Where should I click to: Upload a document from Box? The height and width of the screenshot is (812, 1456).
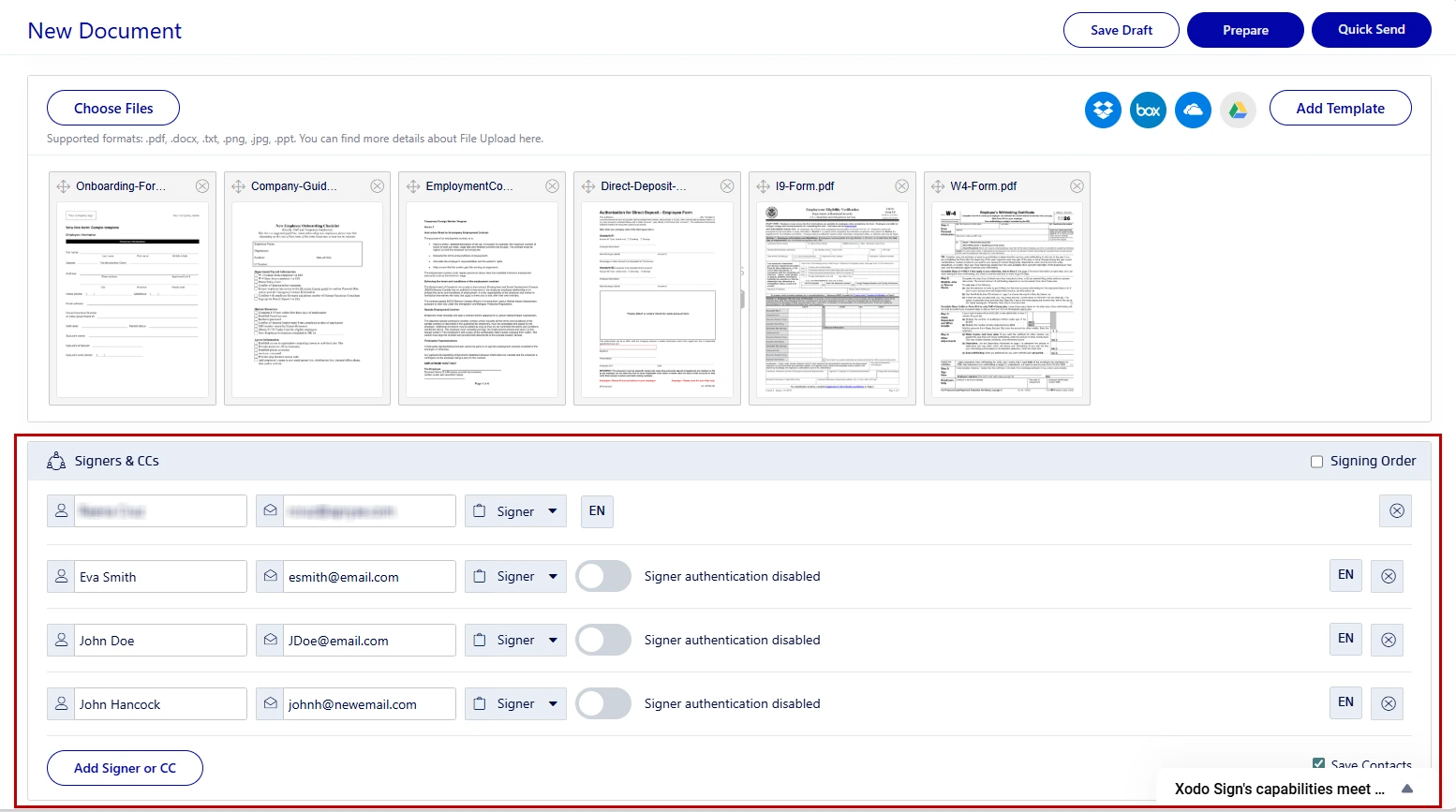click(1148, 110)
